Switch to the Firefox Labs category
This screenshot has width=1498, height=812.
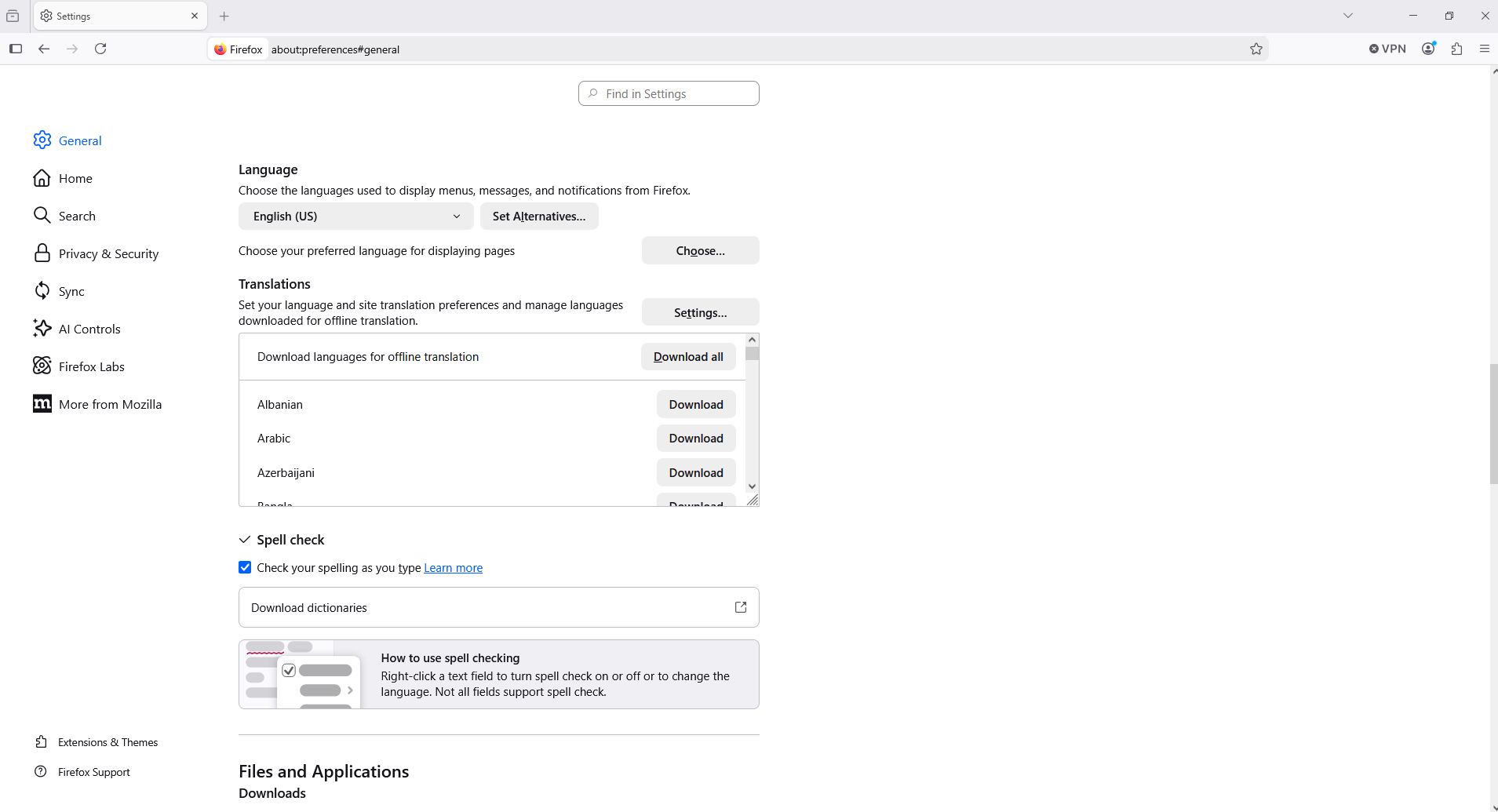point(91,366)
